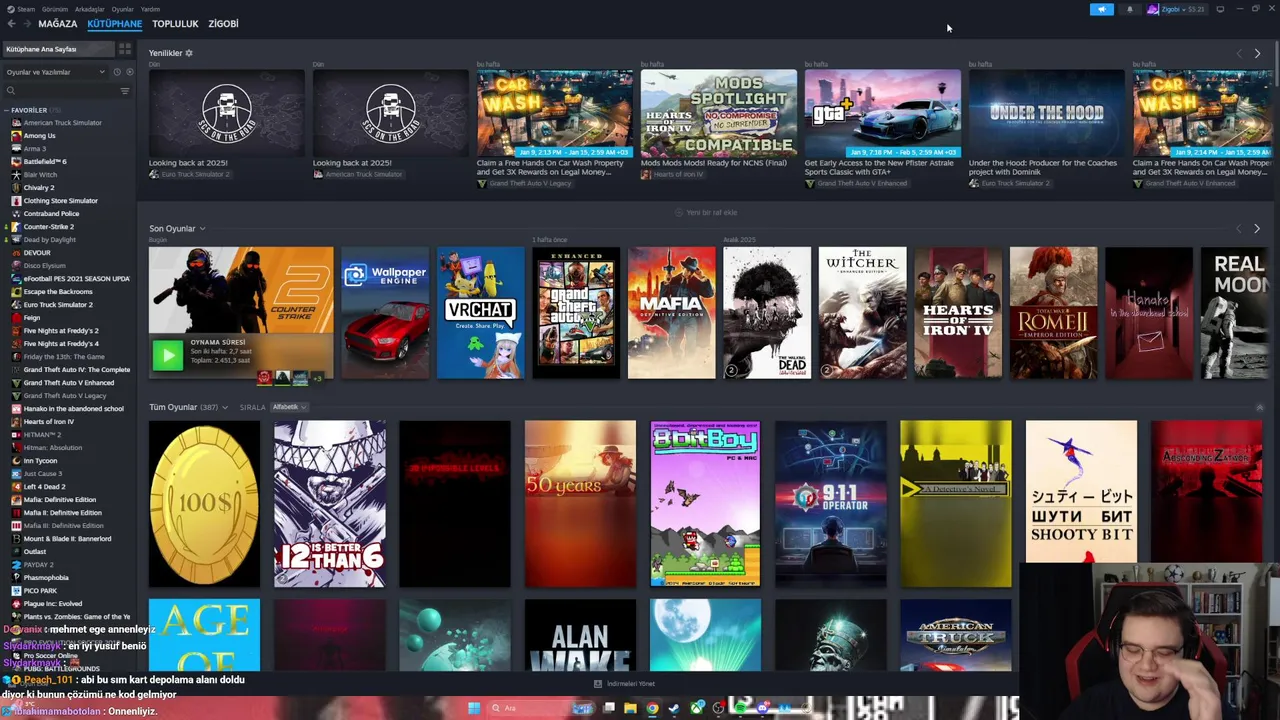Open the Görünüm menu
The width and height of the screenshot is (1280, 720).
pos(55,9)
